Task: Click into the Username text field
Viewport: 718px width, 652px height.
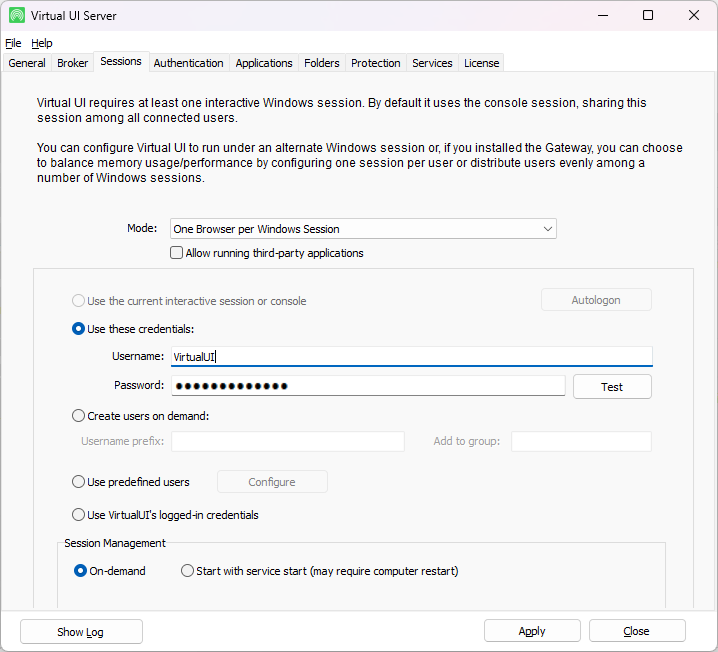Action: [411, 356]
